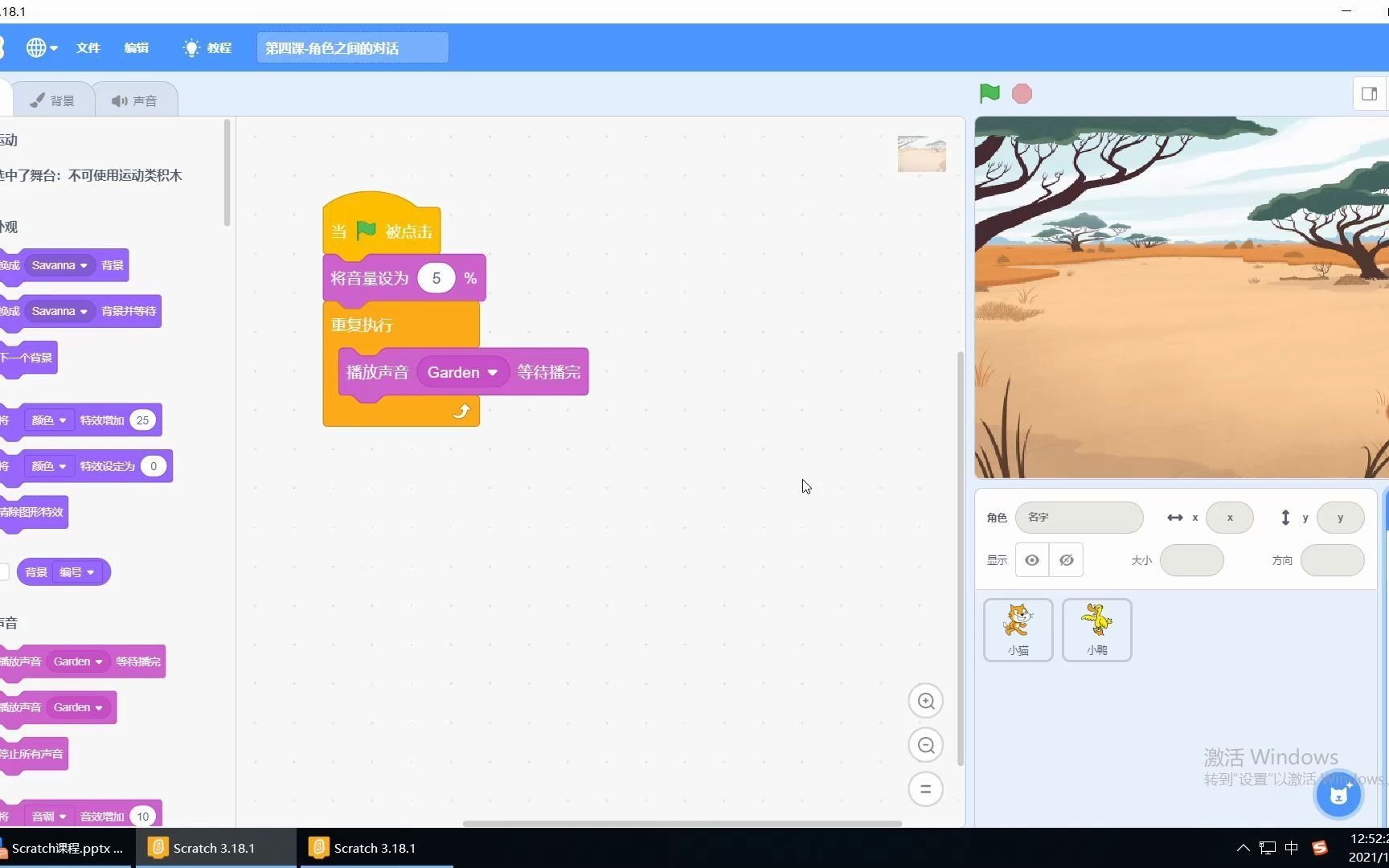Image resolution: width=1389 pixels, height=868 pixels.
Task: Click the volume value 5 in the block
Action: 436,277
